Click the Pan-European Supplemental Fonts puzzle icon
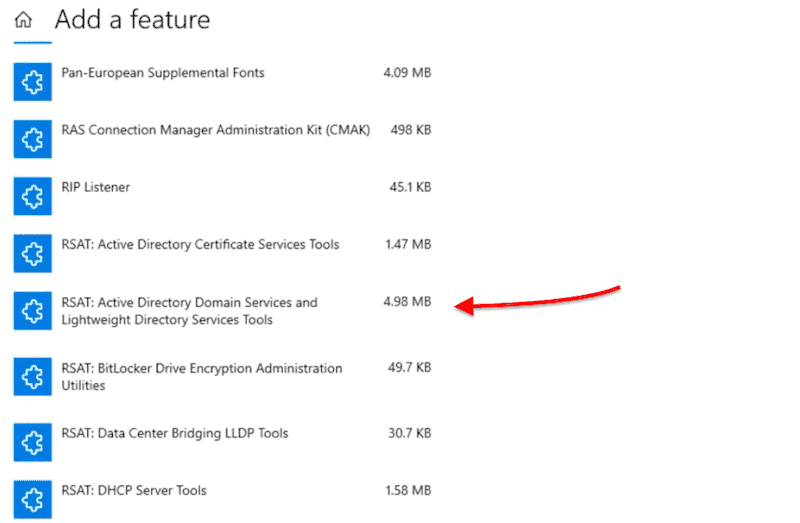 click(x=33, y=82)
